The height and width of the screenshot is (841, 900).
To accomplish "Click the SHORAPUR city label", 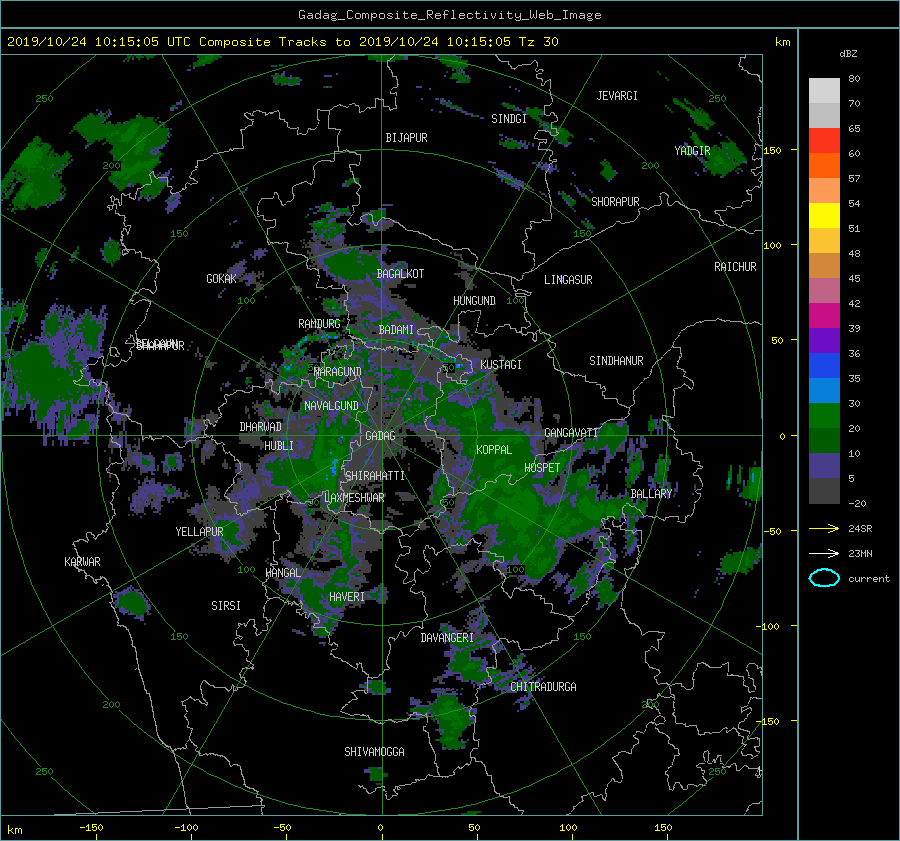I will (x=615, y=202).
